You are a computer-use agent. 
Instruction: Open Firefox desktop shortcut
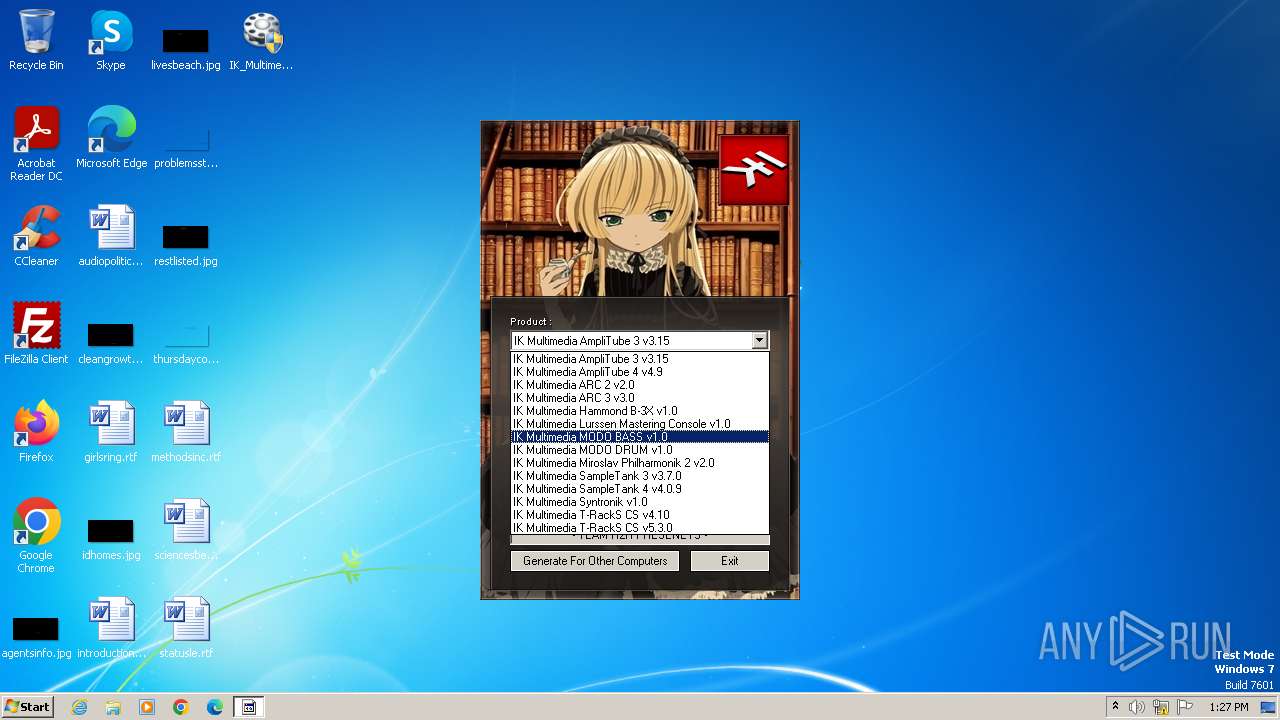(x=36, y=432)
